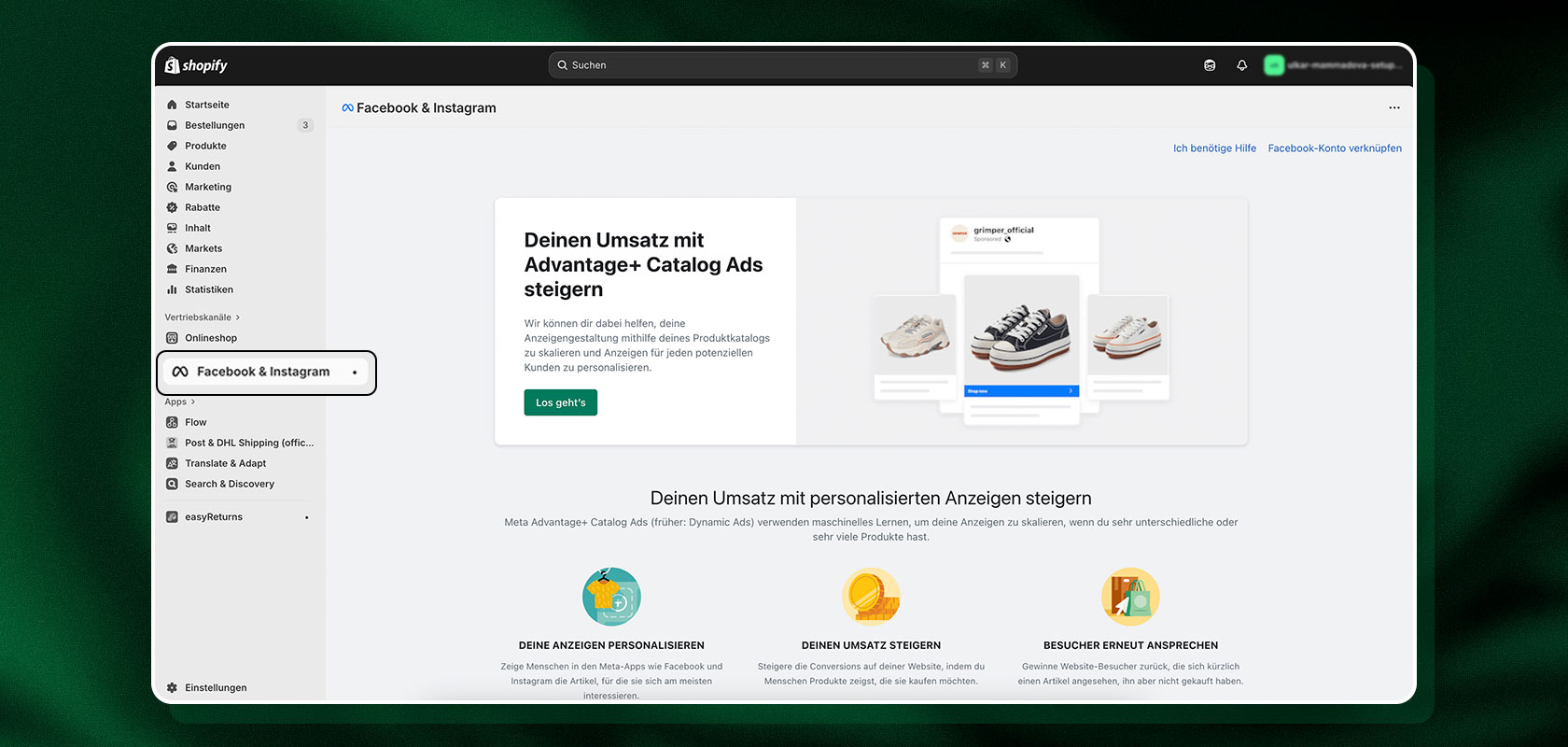The image size is (1568, 747).
Task: Click the Post & DHL Shipping icon
Action: tap(172, 443)
